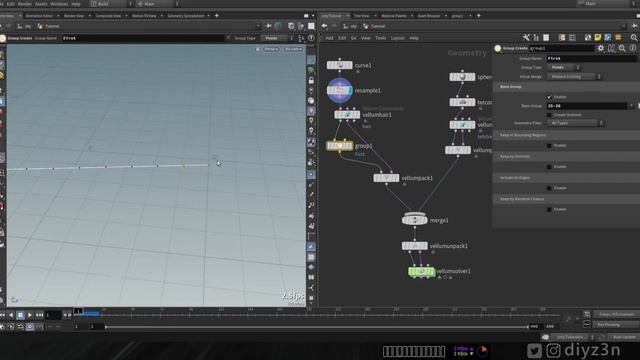Open Group Type Points dropdown in parameters
The height and width of the screenshot is (360, 640).
point(564,67)
